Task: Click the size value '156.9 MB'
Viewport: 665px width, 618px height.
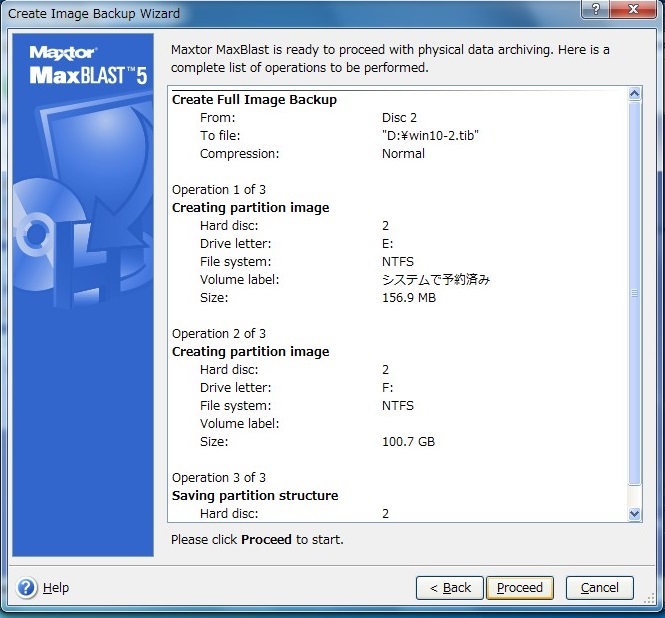Action: 409,297
